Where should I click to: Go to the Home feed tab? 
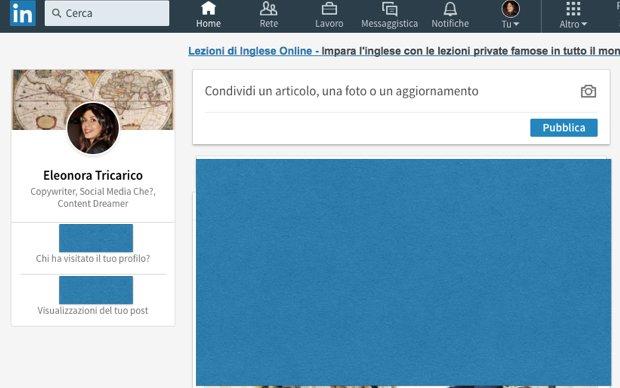[x=208, y=15]
